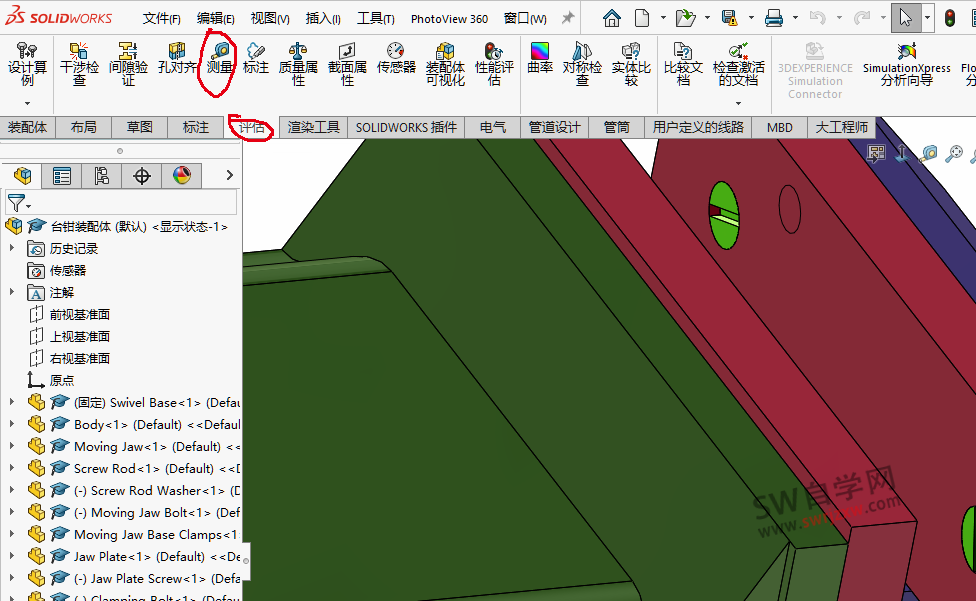The image size is (976, 601).
Task: Click the 3DEXPERIENCE Simulation Connector button
Action: pos(815,62)
